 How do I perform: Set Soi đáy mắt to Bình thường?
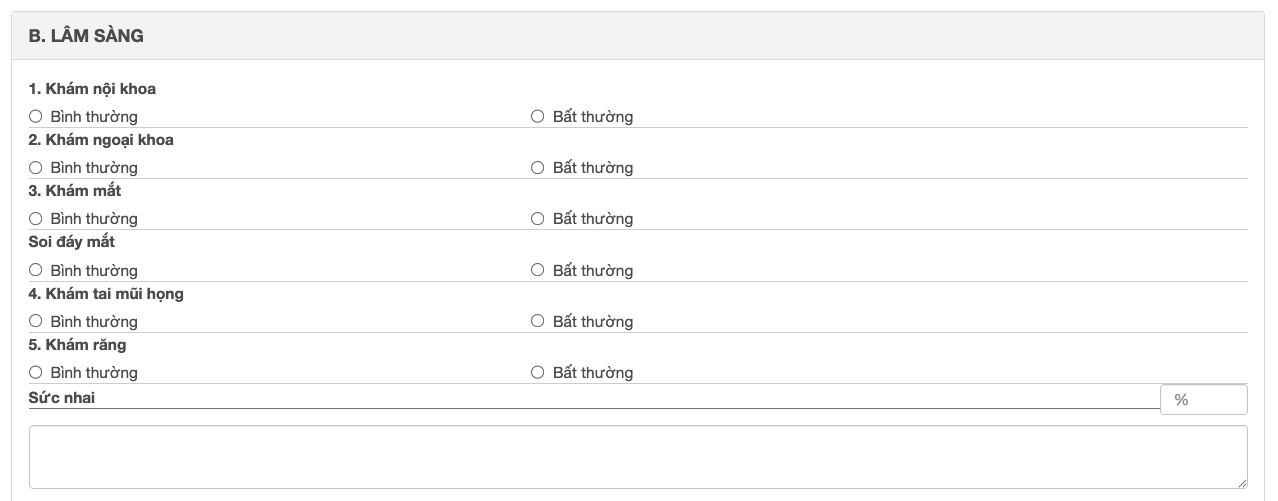tap(36, 270)
